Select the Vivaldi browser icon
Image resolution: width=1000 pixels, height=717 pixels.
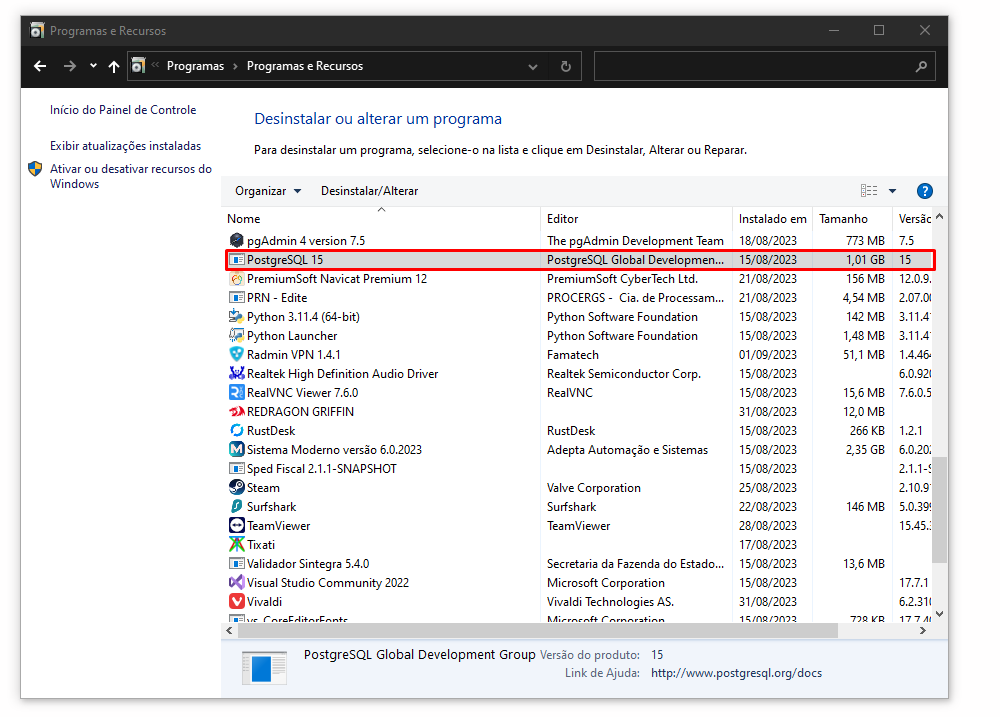point(237,602)
